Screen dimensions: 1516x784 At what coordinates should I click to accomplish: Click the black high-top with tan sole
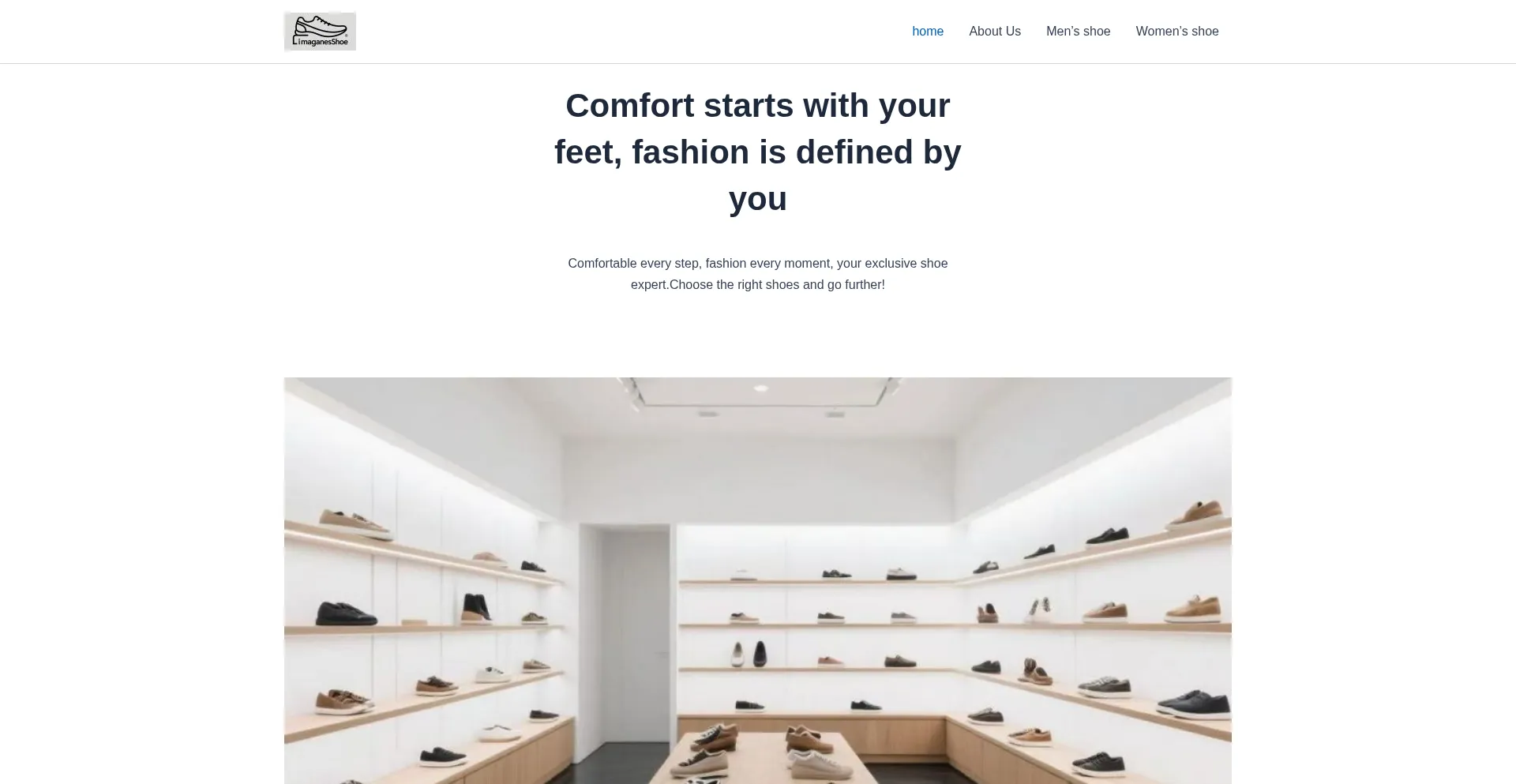[476, 608]
